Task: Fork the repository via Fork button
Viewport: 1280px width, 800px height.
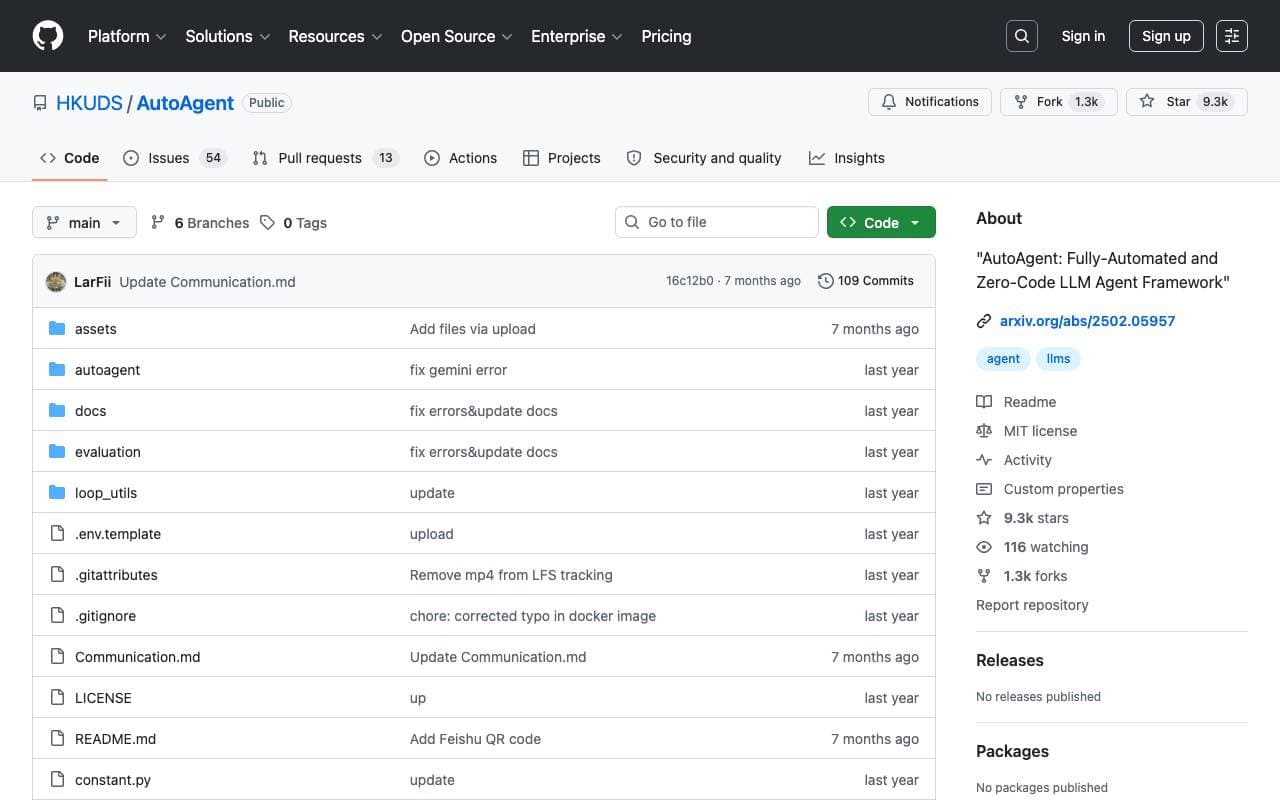Action: (x=1058, y=102)
